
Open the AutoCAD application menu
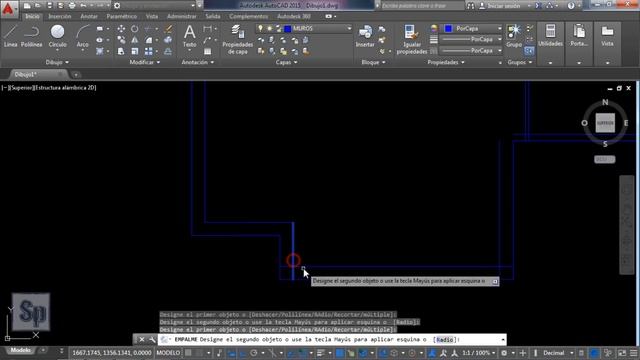coord(8,8)
